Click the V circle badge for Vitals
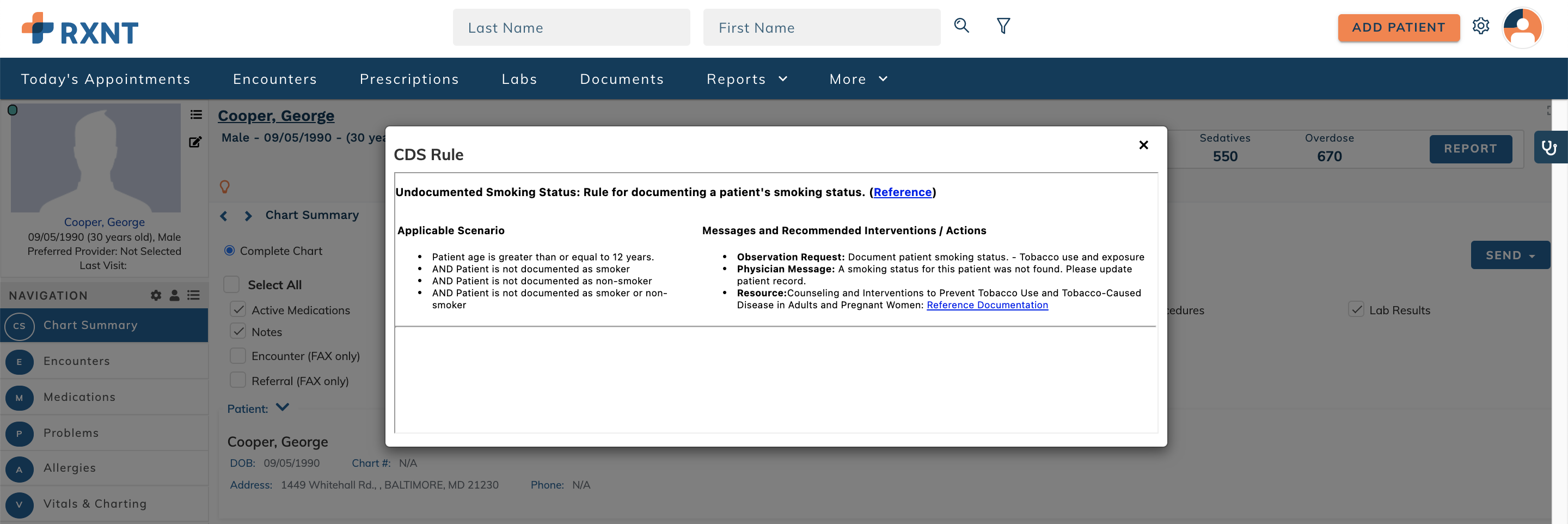This screenshot has width=1568, height=524. [x=20, y=504]
